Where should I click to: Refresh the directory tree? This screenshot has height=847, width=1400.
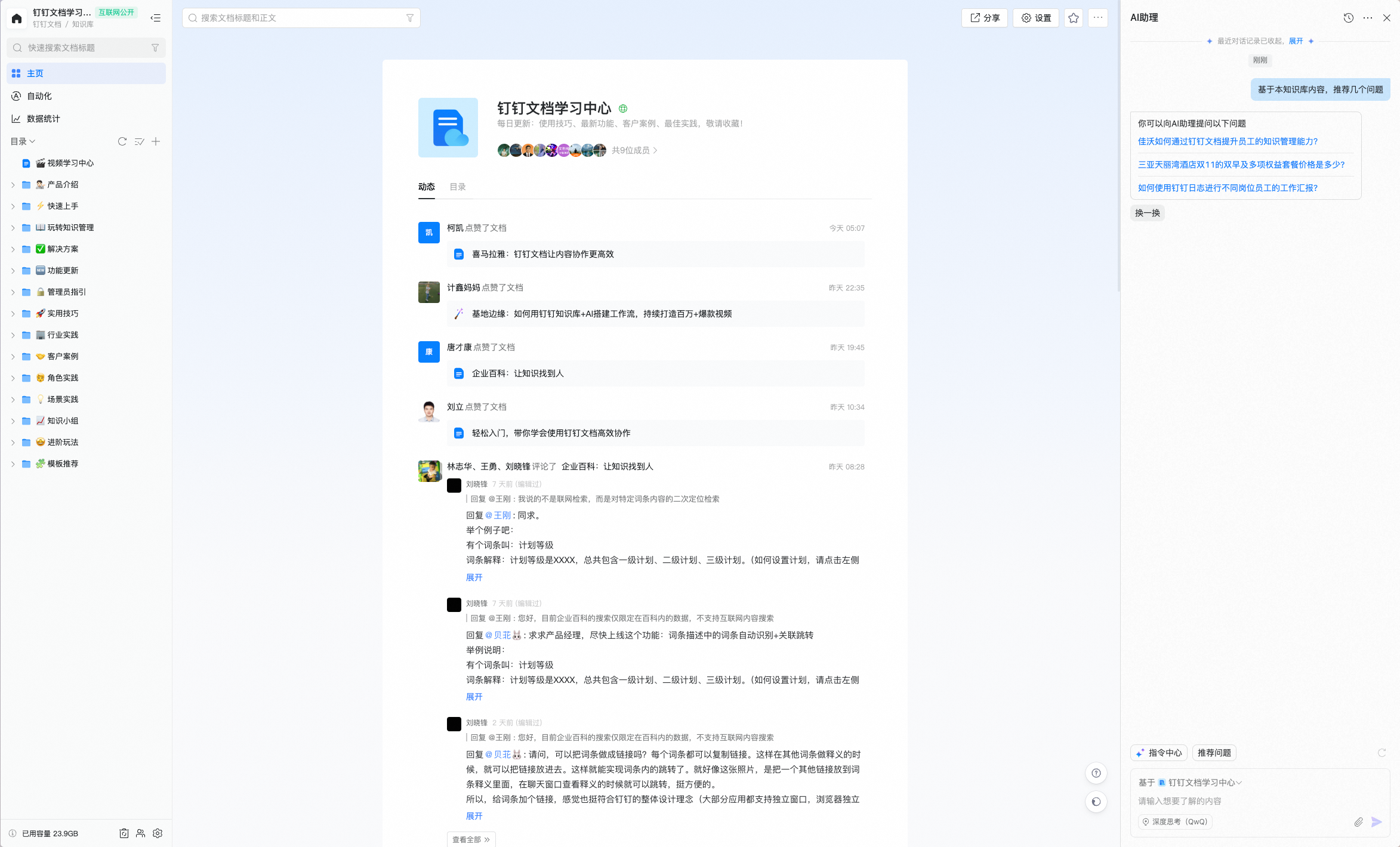(122, 141)
